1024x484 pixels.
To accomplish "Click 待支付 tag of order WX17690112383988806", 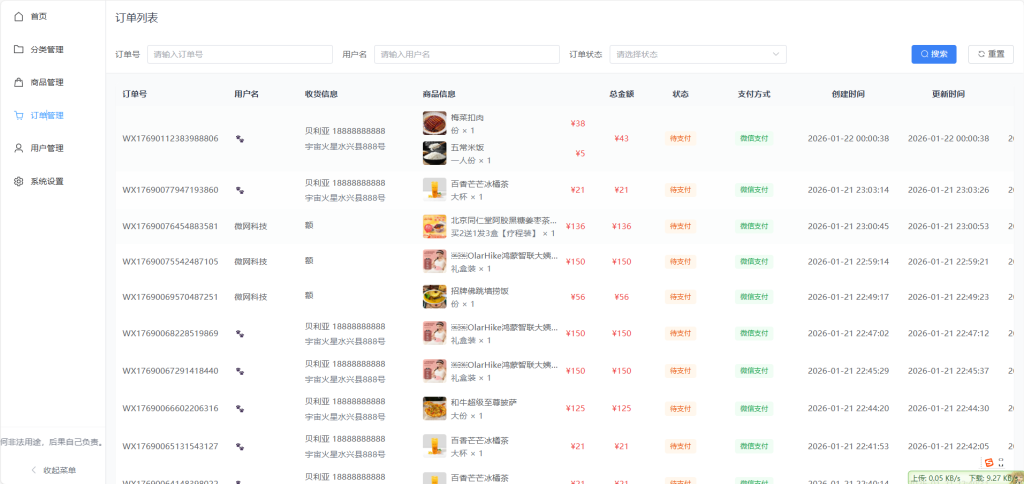I will [680, 138].
